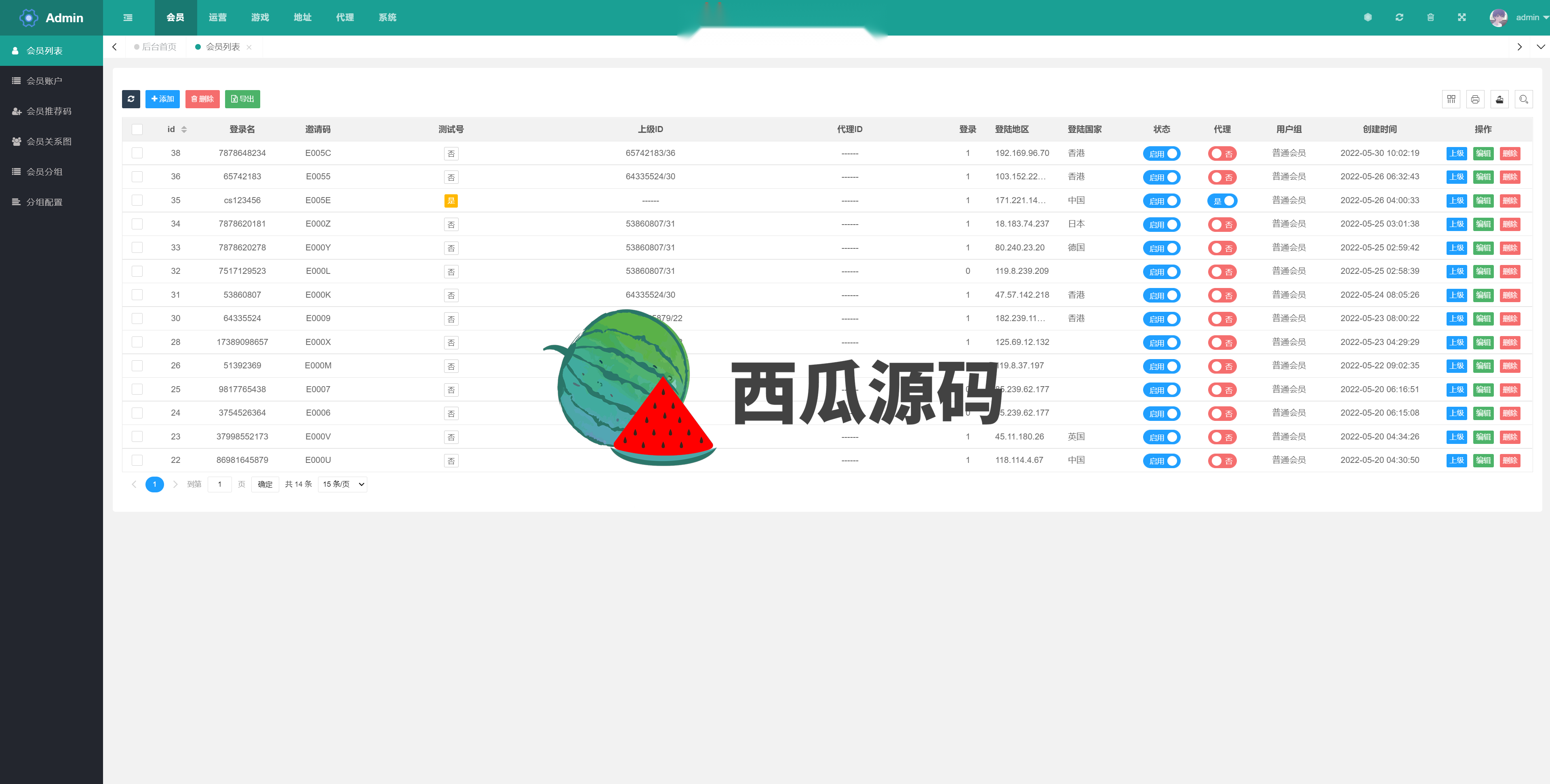Toggle 代理 switch for user cs123456

(1222, 201)
